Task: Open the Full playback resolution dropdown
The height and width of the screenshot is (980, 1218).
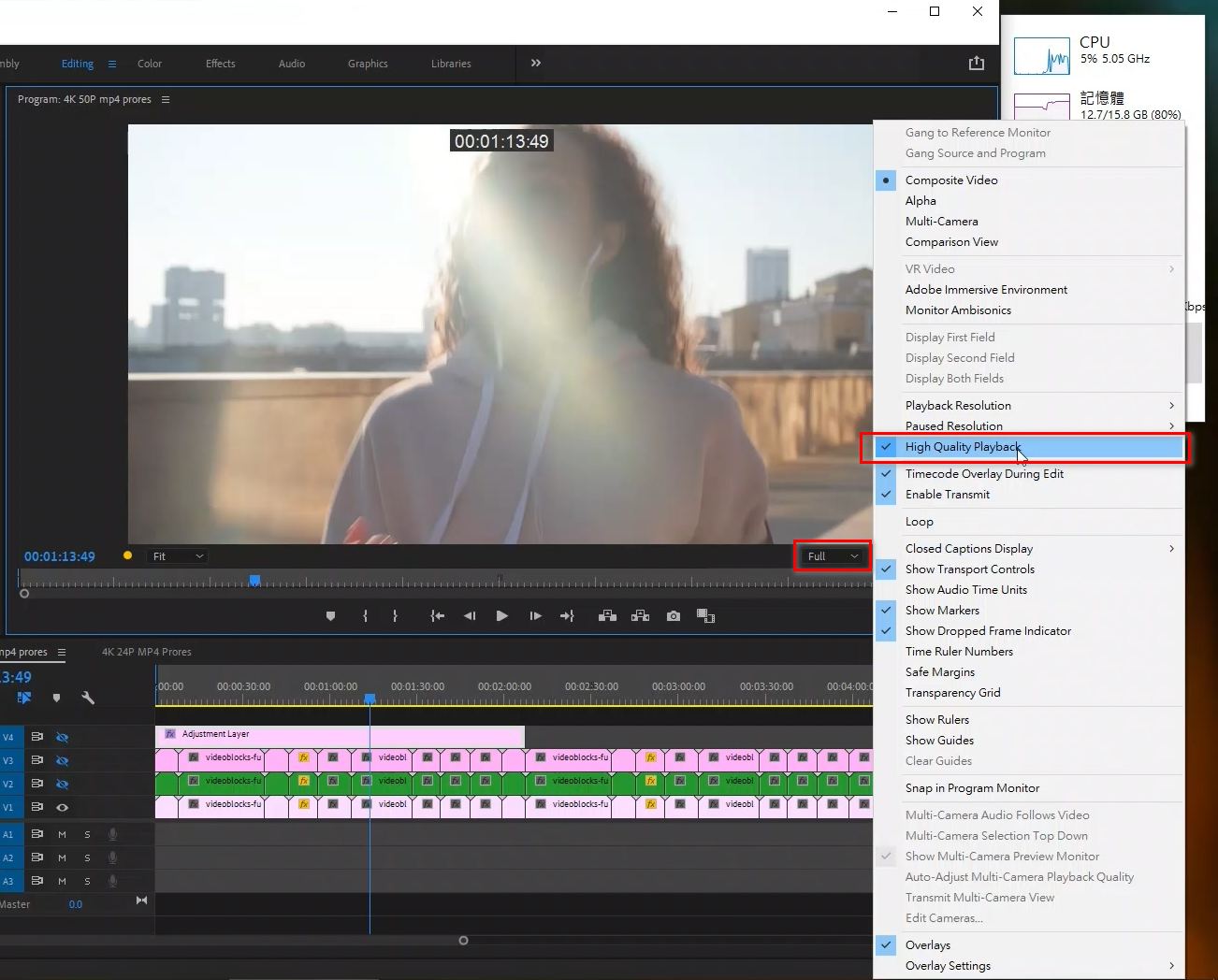Action: tap(833, 556)
